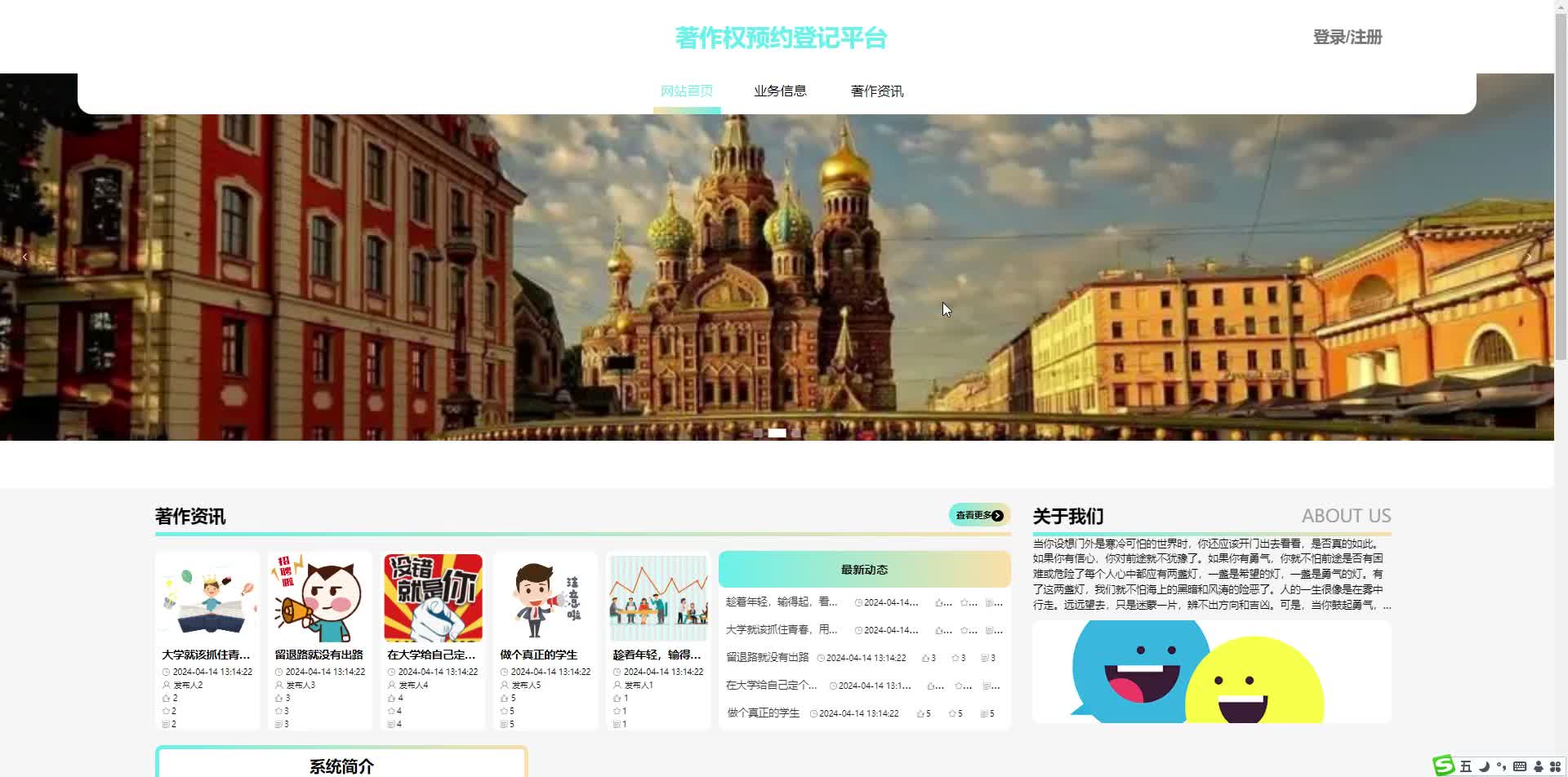This screenshot has width=1568, height=777.
Task: Toggle Chinese punctuation mode in IME bar
Action: [1501, 766]
